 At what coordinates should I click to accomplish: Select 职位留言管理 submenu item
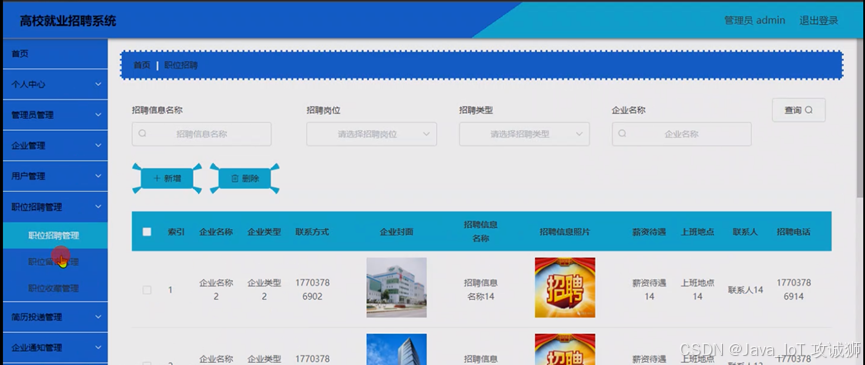pyautogui.click(x=55, y=262)
